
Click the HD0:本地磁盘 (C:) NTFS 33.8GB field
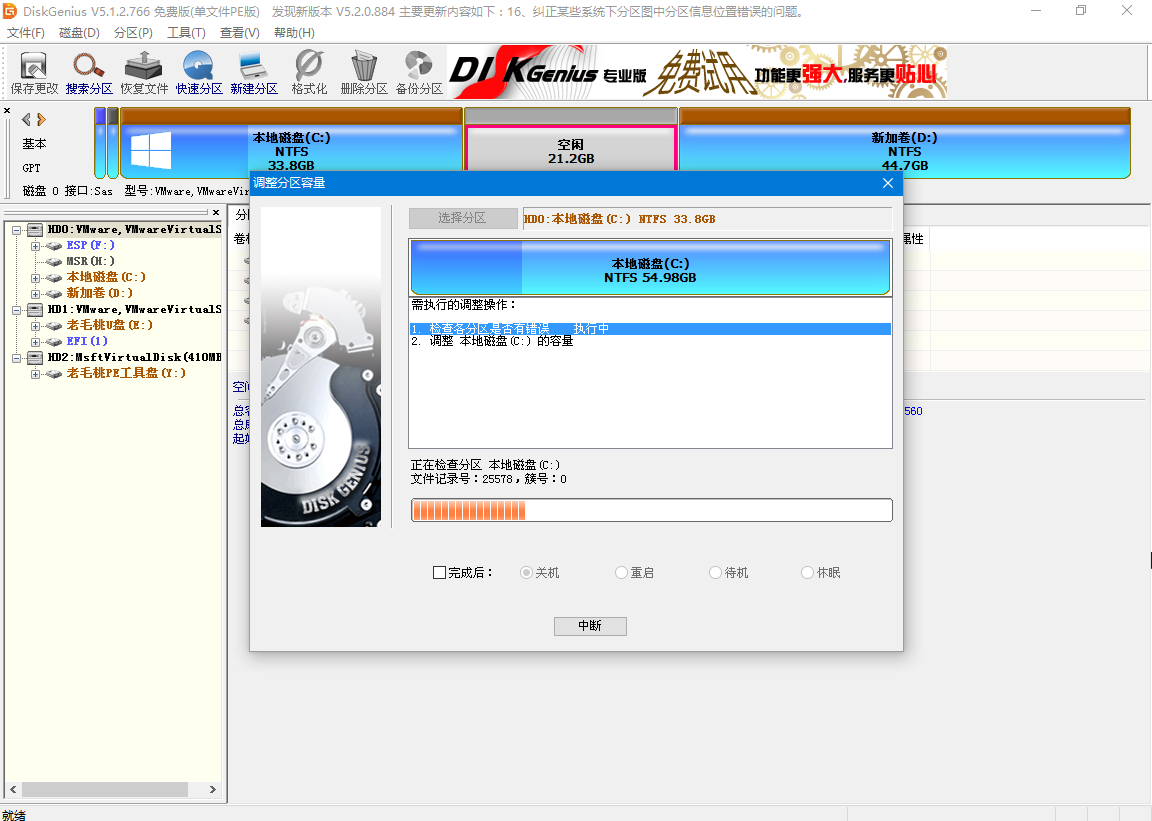pos(708,219)
